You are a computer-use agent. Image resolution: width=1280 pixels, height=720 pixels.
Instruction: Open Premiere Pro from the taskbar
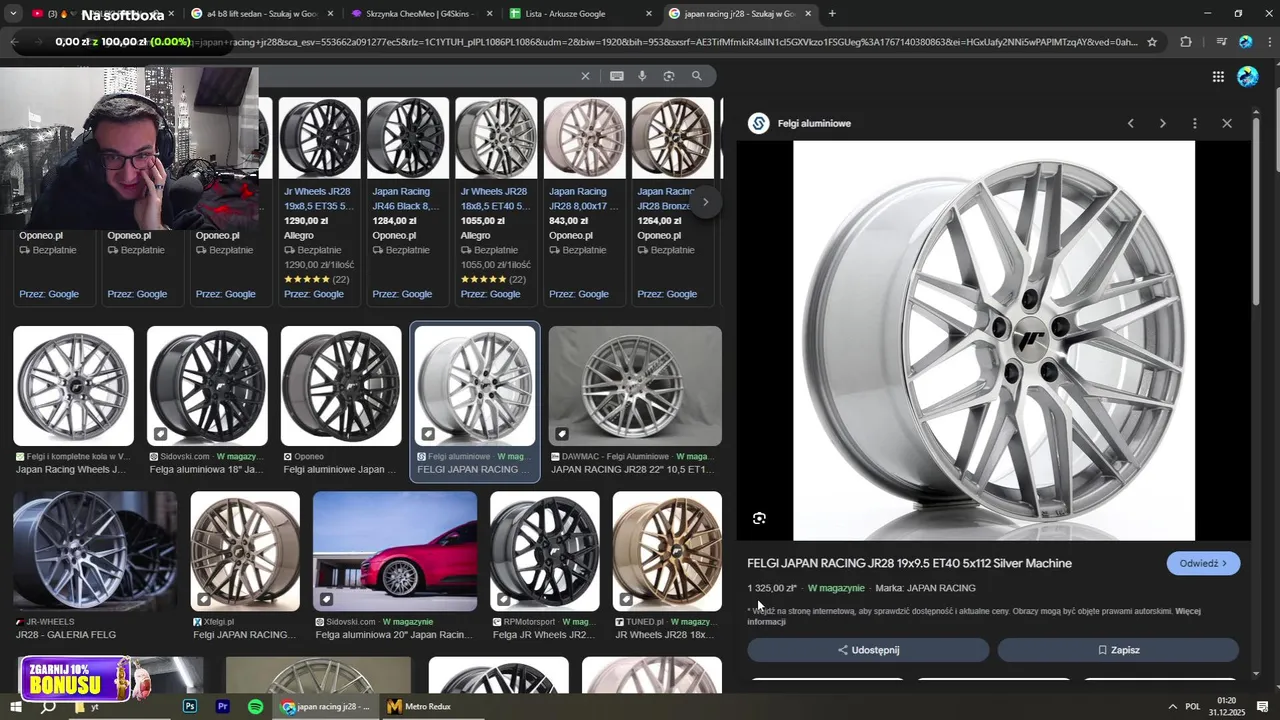(223, 706)
